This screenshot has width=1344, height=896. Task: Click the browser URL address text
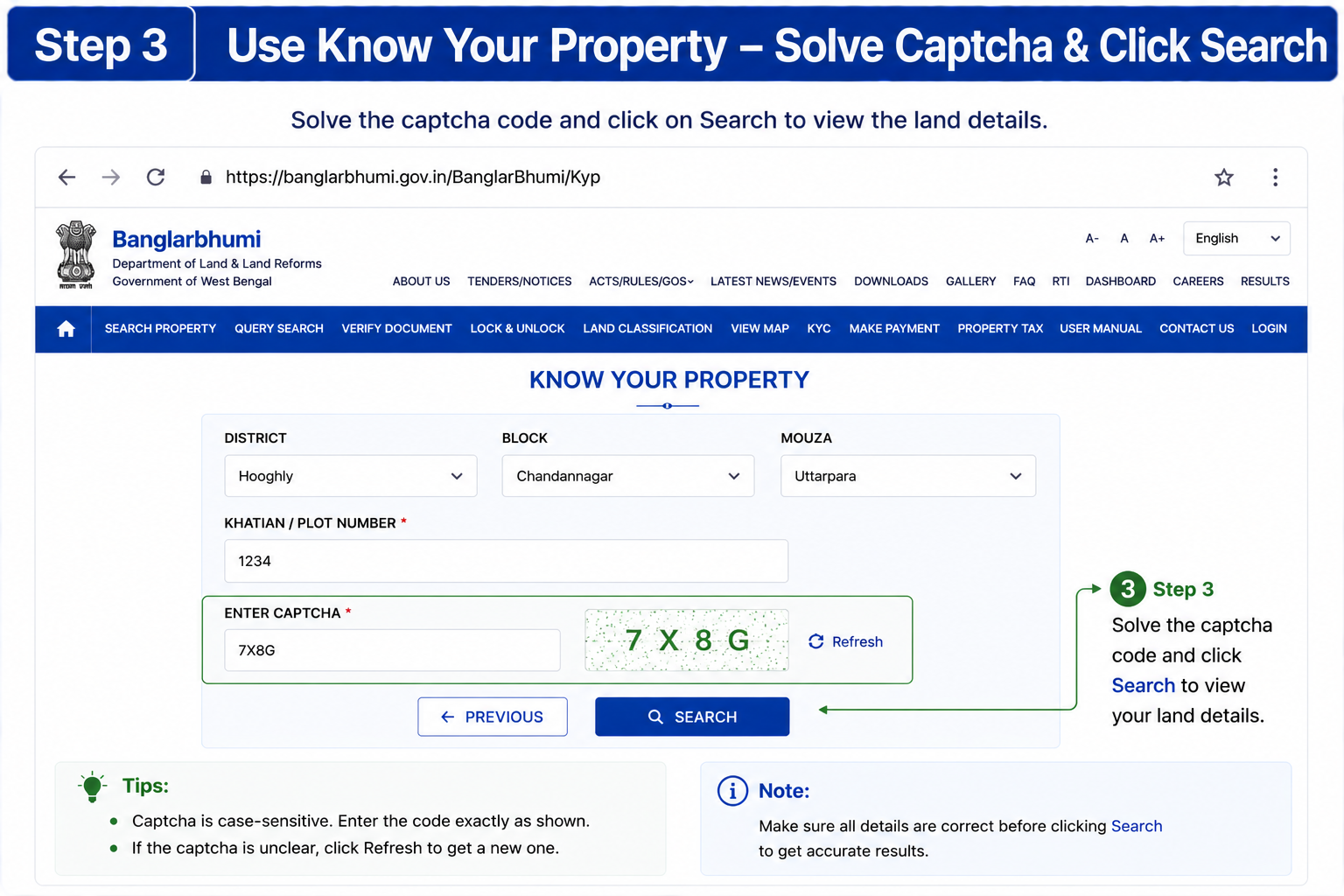click(413, 177)
